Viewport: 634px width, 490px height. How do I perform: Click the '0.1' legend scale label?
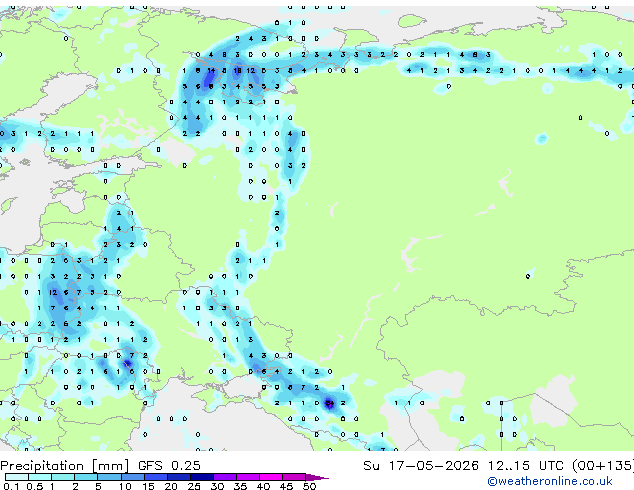point(11,486)
